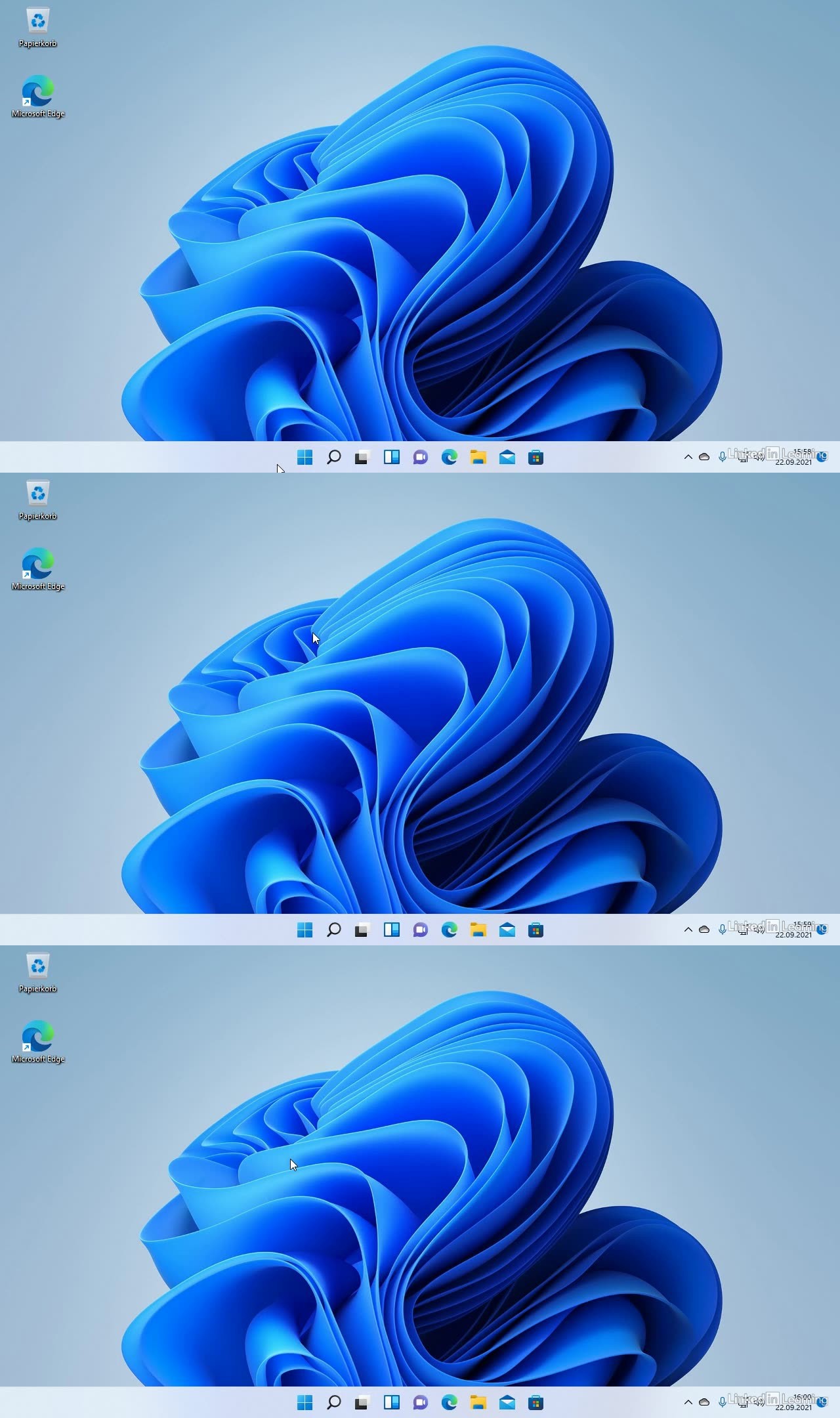840x1418 pixels.
Task: Open Microsoft Store in the bottom desktop frame
Action: (535, 1403)
